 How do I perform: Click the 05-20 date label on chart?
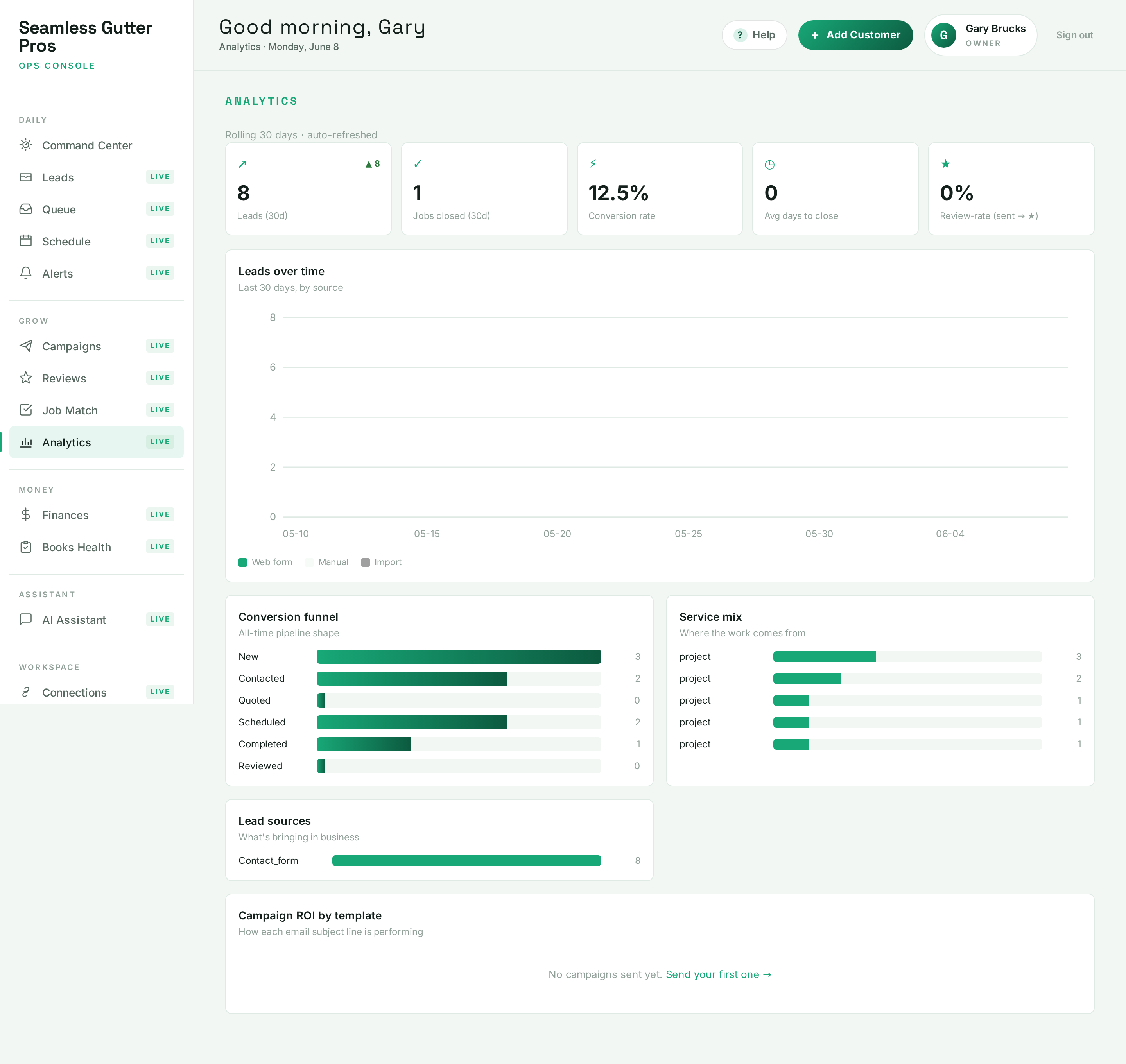pos(557,534)
